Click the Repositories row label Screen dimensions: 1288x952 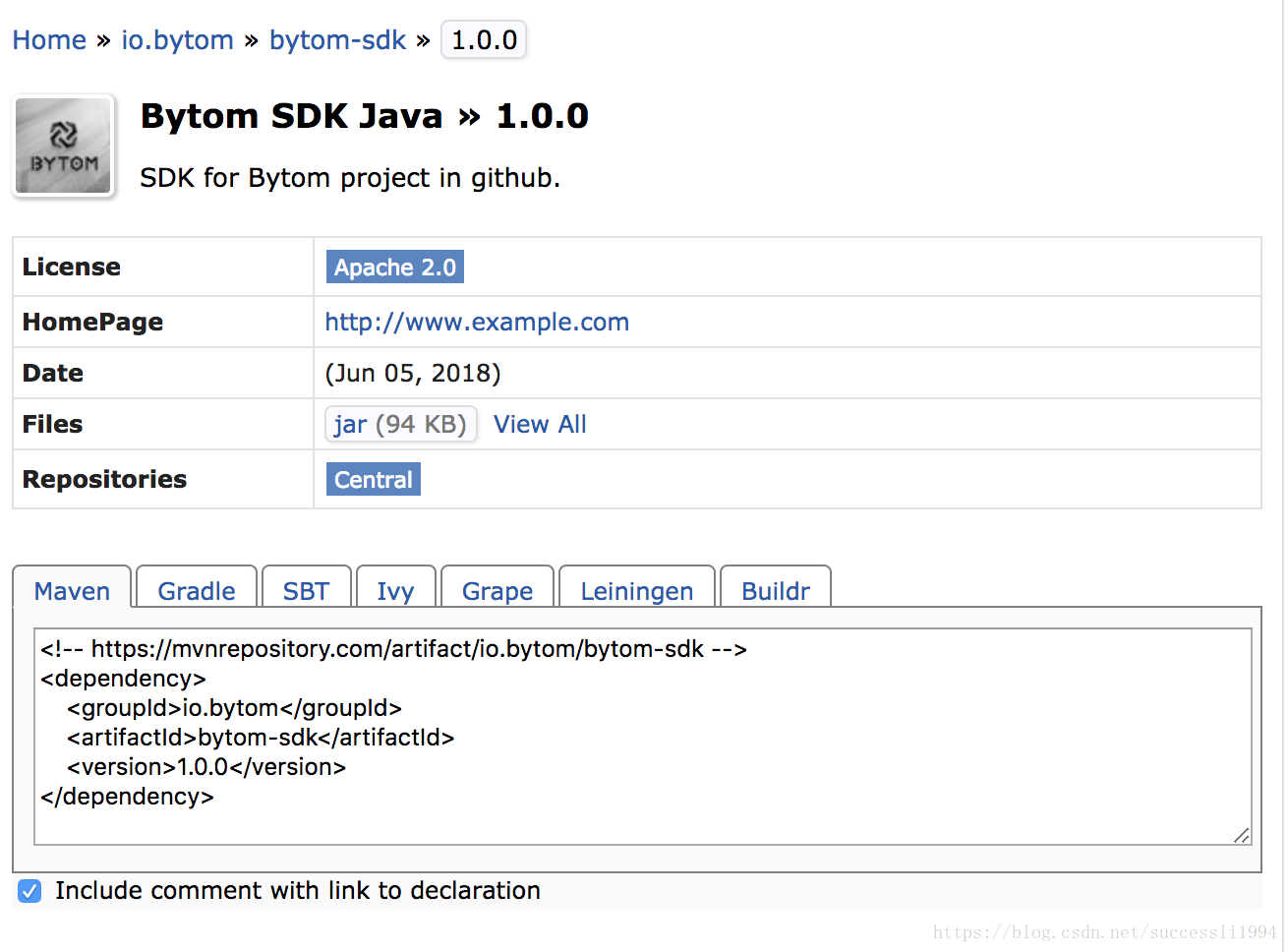point(104,479)
